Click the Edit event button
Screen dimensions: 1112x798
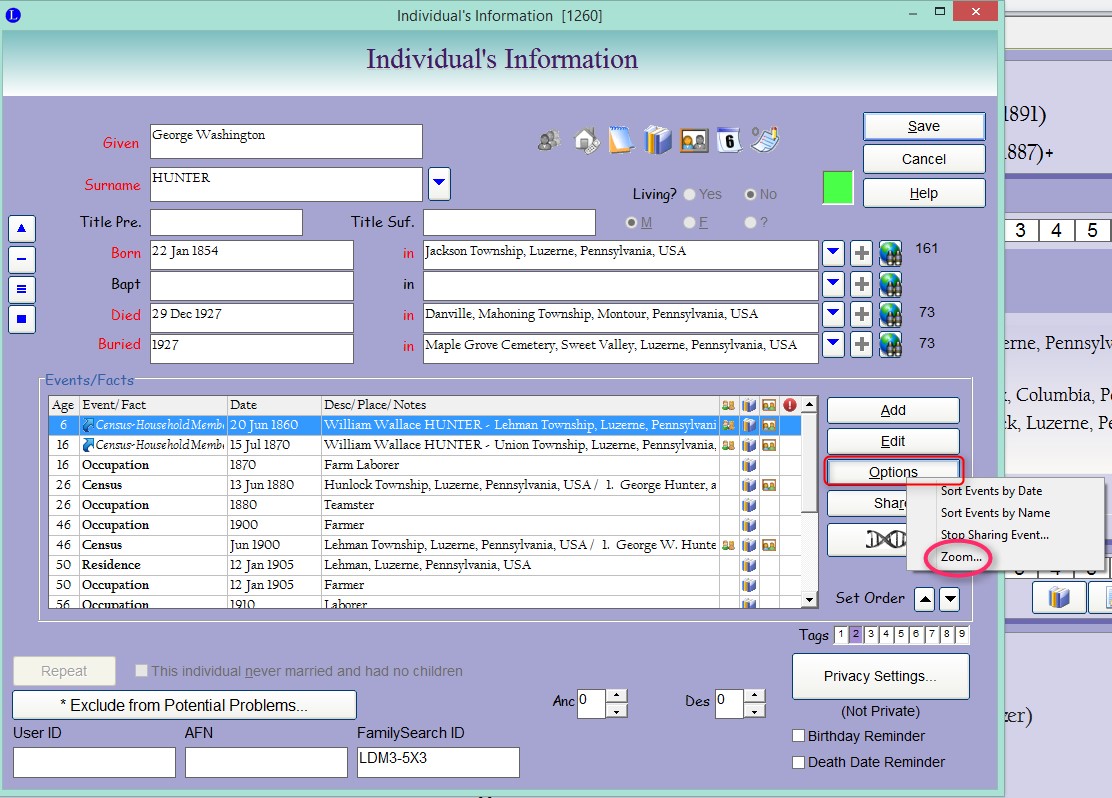pyautogui.click(x=893, y=441)
